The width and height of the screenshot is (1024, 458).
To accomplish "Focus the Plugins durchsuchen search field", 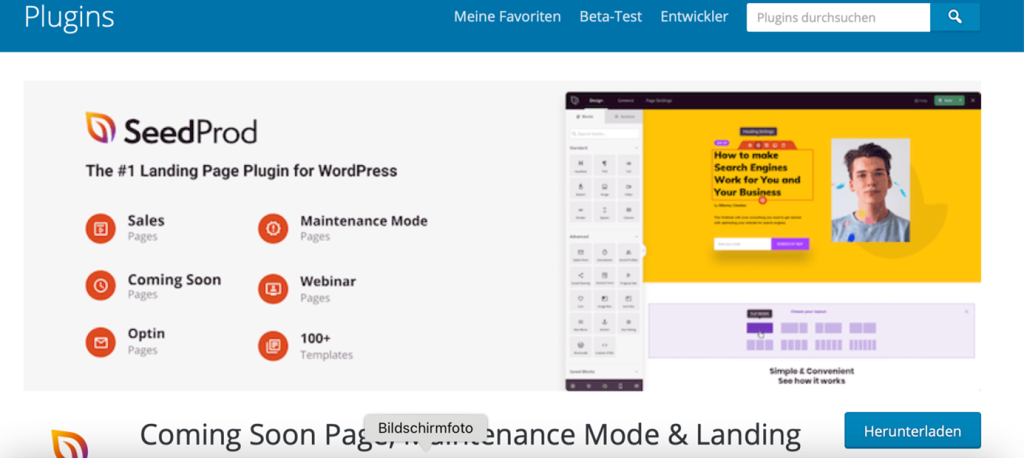I will 838,18.
